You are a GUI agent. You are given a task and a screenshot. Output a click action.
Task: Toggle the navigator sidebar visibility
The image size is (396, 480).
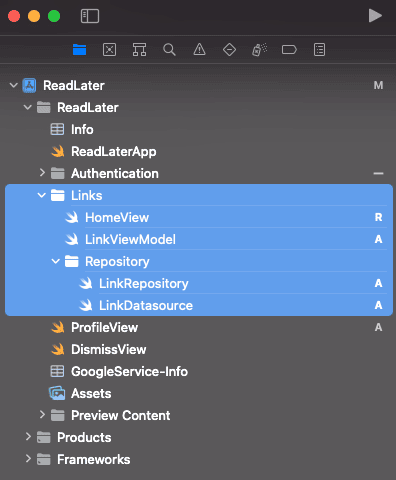90,16
